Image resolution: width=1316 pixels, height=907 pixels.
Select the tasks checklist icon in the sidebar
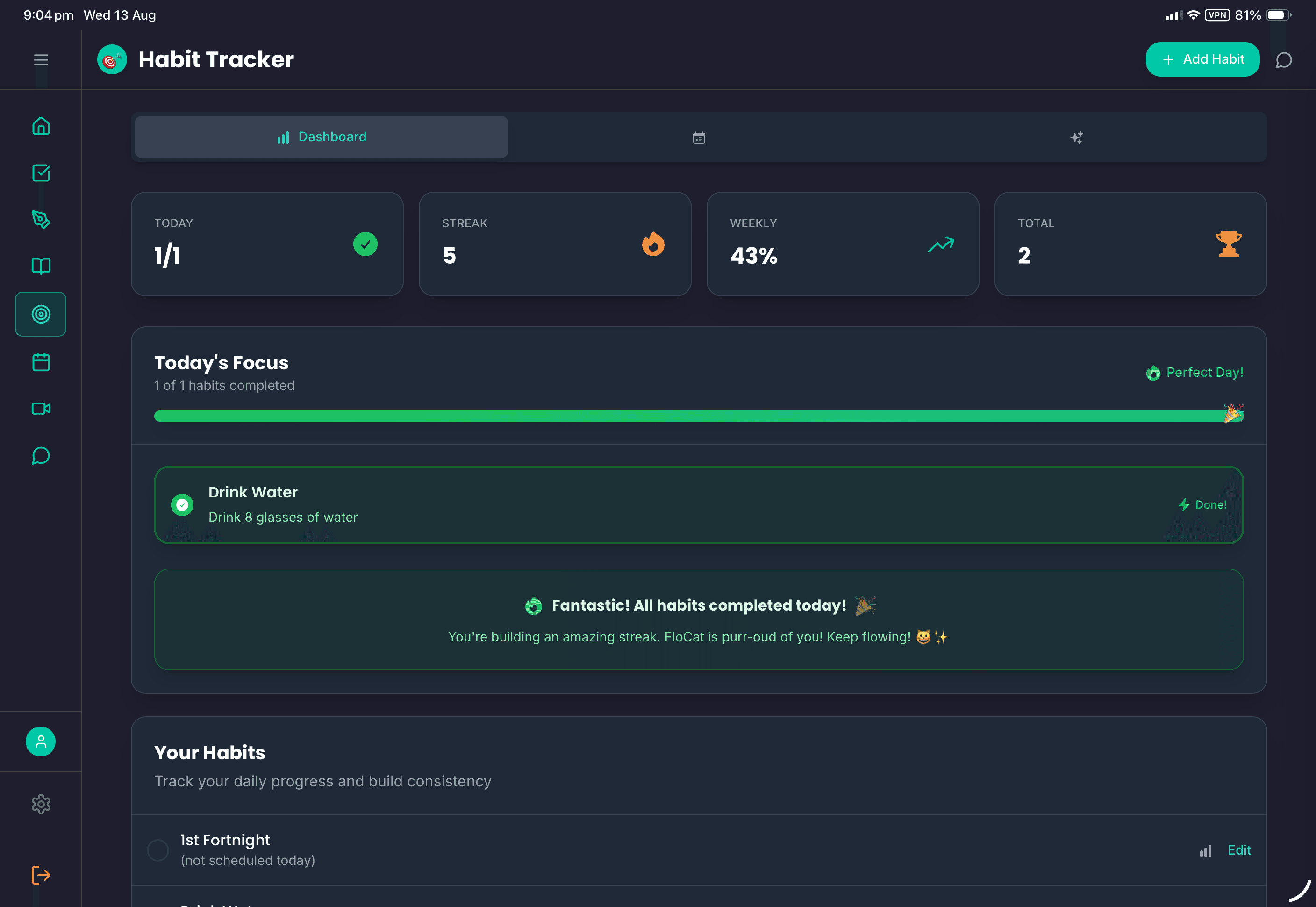(x=40, y=173)
